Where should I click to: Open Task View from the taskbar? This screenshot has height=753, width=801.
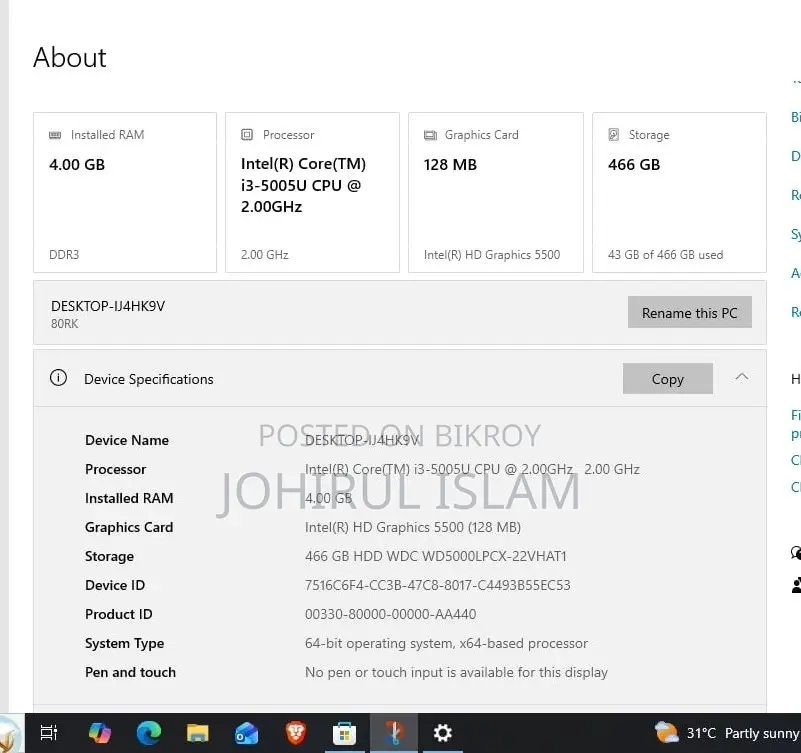(x=49, y=733)
